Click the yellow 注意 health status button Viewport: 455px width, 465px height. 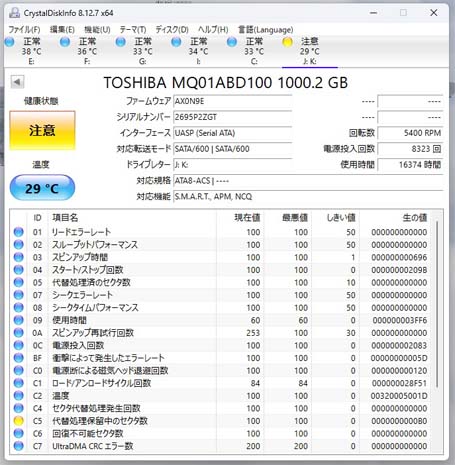pyautogui.click(x=42, y=130)
